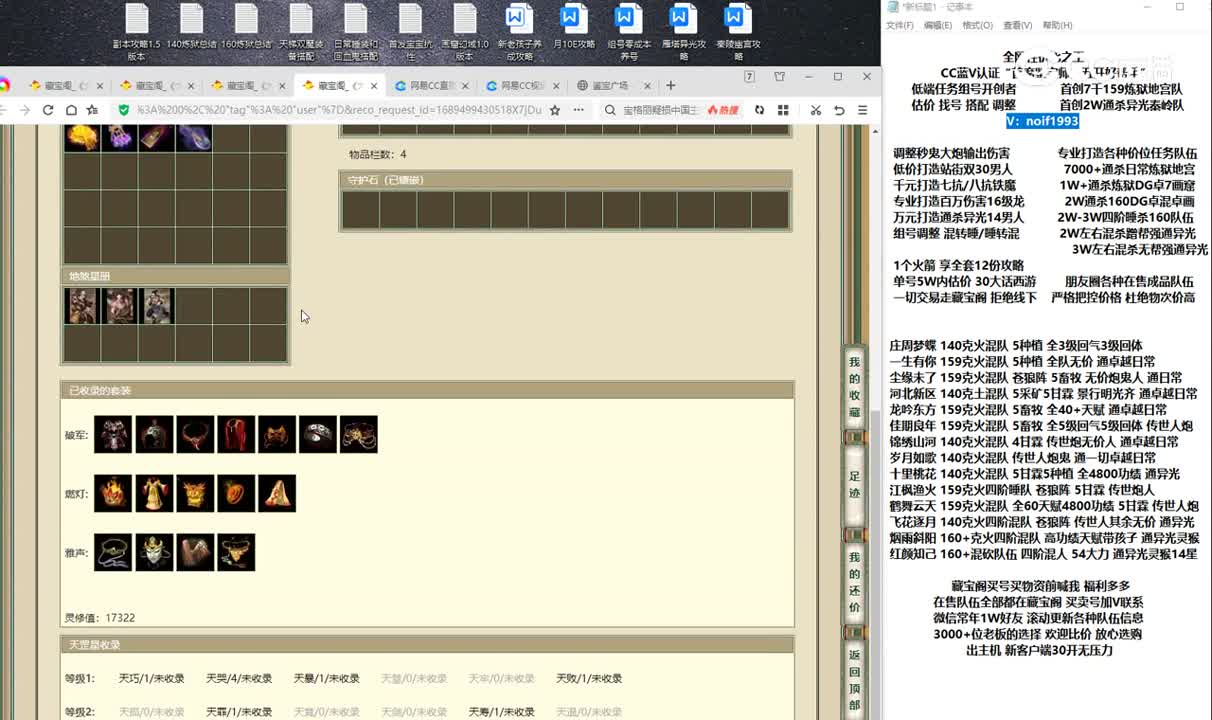Open the browser hamburger main menu
1212x720 pixels.
862,110
